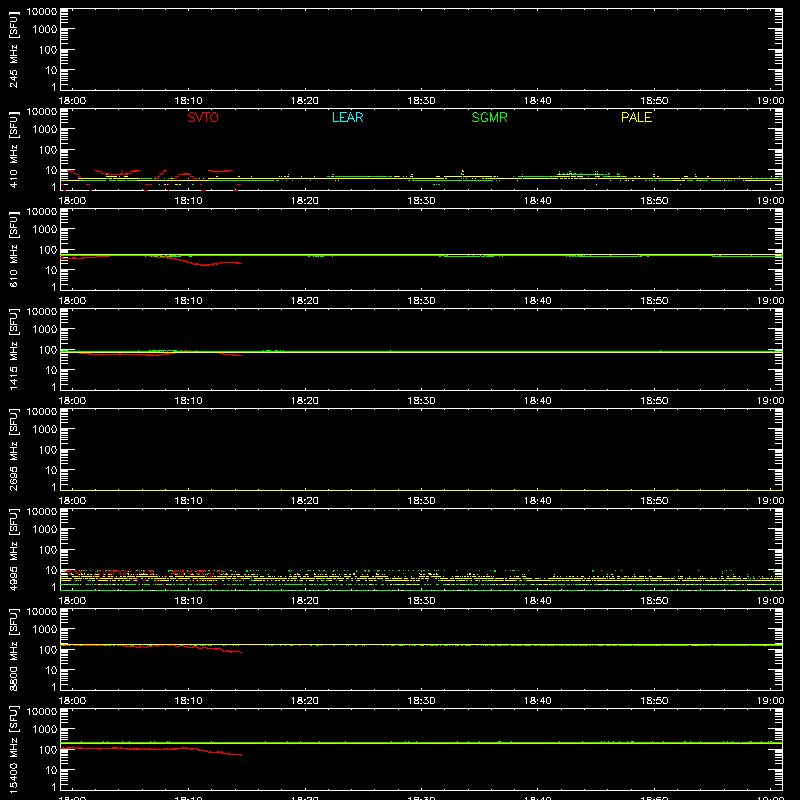Select the 1415 MHz [SFU] axis title
This screenshot has width=800, height=800.
[x=13, y=349]
